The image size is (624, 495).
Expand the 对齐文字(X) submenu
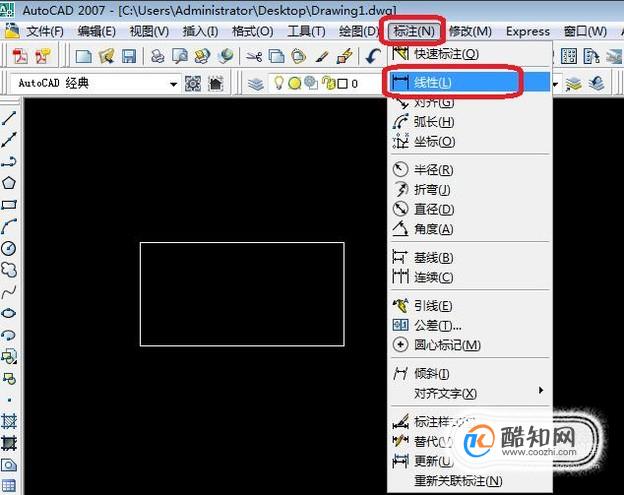point(470,393)
